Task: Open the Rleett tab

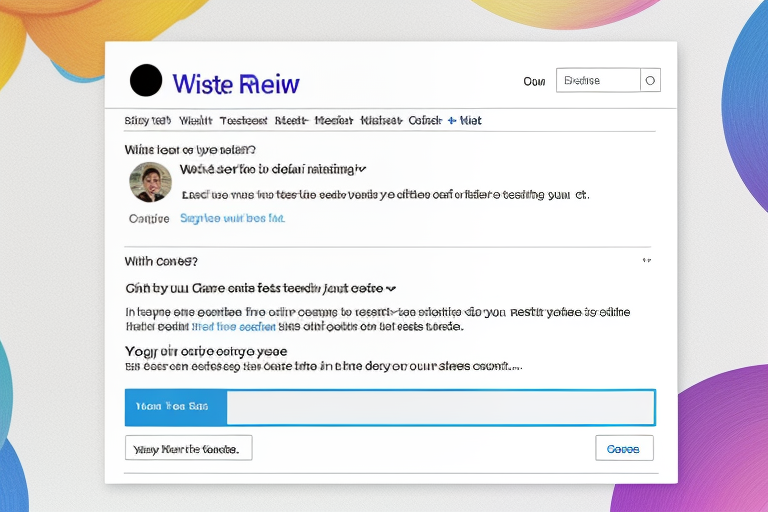Action: coord(291,121)
